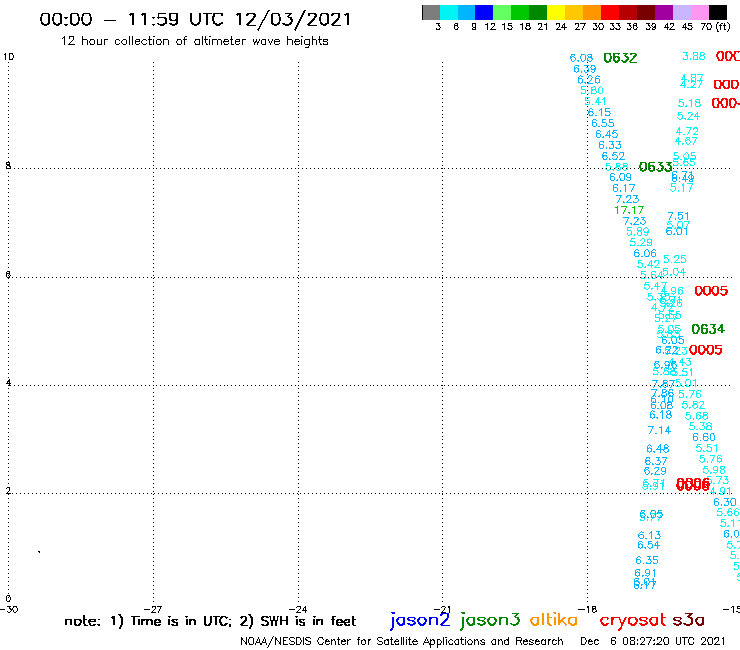The width and height of the screenshot is (740, 650).
Task: Click the wave height value '6.33'
Action: [610, 145]
